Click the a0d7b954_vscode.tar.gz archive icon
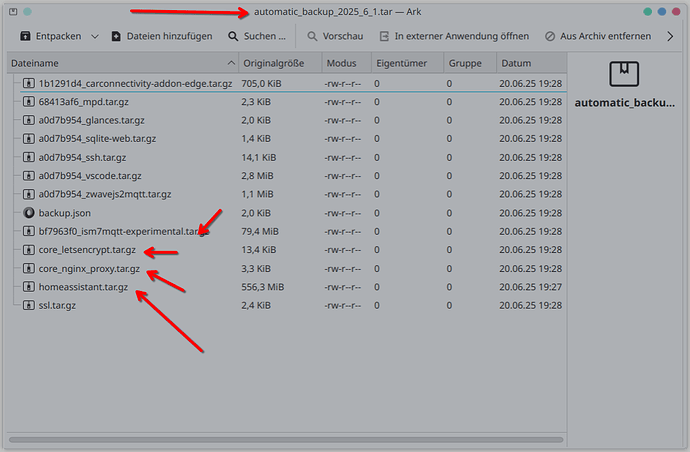 click(x=29, y=176)
